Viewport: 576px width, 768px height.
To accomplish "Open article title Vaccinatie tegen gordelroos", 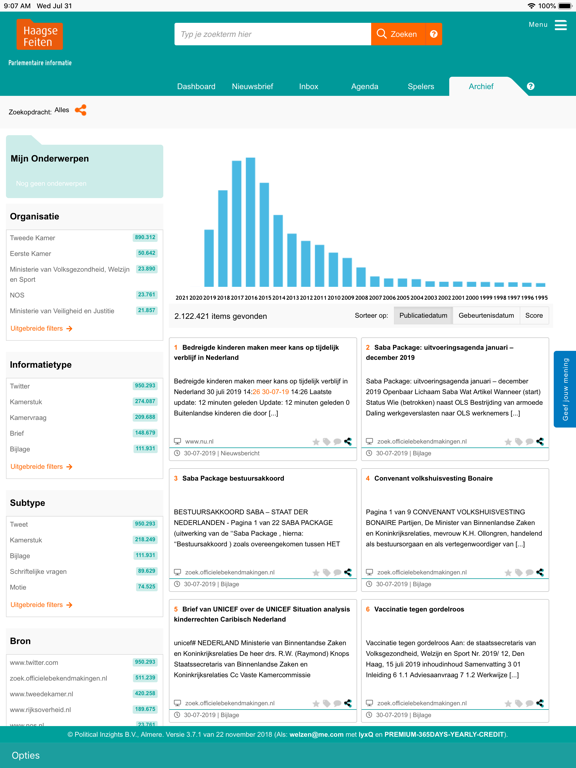I will [419, 609].
